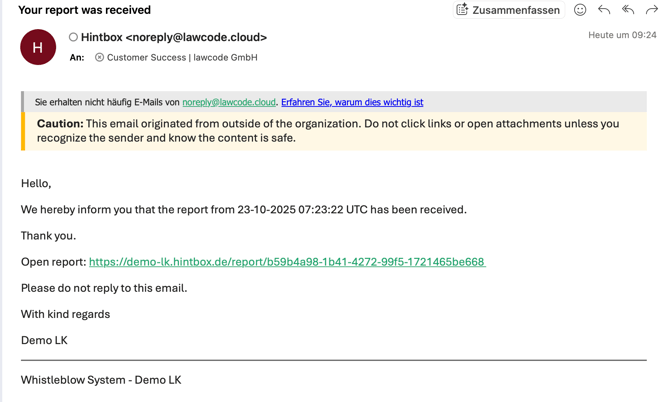Screen dimensions: 670x402
Task: Click the sentence mentioning 23-10-2025 report
Action: pos(244,210)
